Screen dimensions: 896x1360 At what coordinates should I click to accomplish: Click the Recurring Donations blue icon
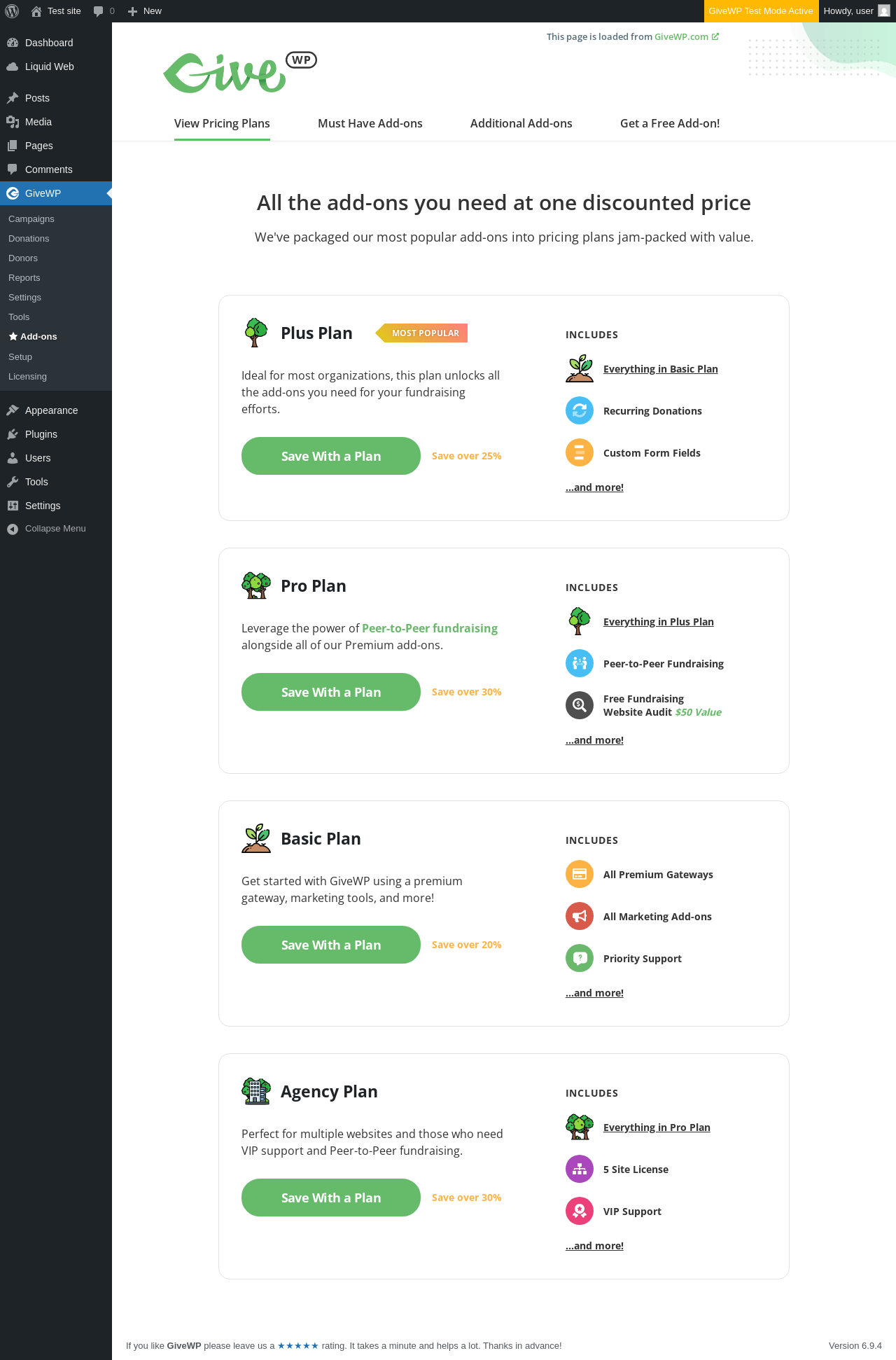coord(580,410)
